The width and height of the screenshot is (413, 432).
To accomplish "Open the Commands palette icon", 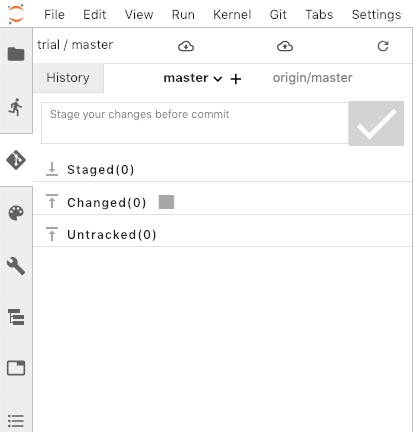I will point(16,213).
